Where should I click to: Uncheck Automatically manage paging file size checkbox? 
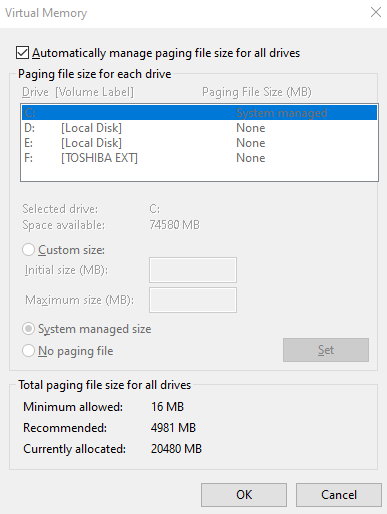tap(22, 53)
